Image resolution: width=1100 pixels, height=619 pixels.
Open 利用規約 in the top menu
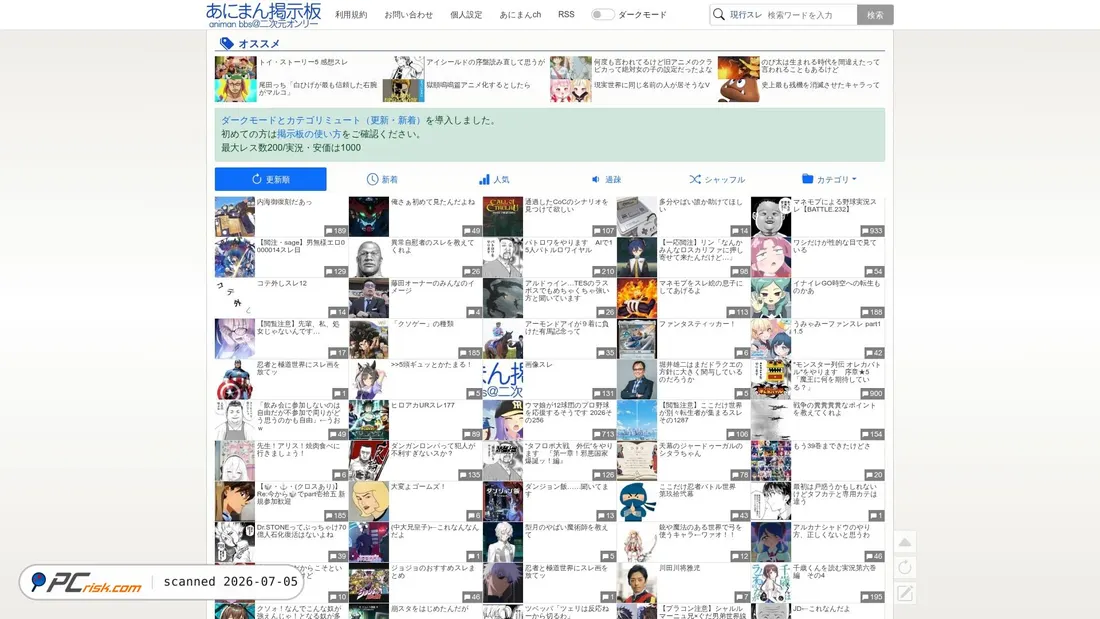tap(351, 15)
